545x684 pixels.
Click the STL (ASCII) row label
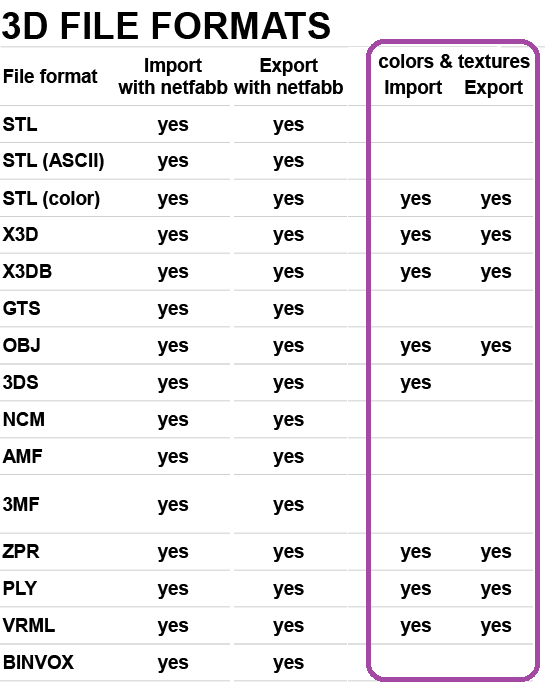click(53, 161)
